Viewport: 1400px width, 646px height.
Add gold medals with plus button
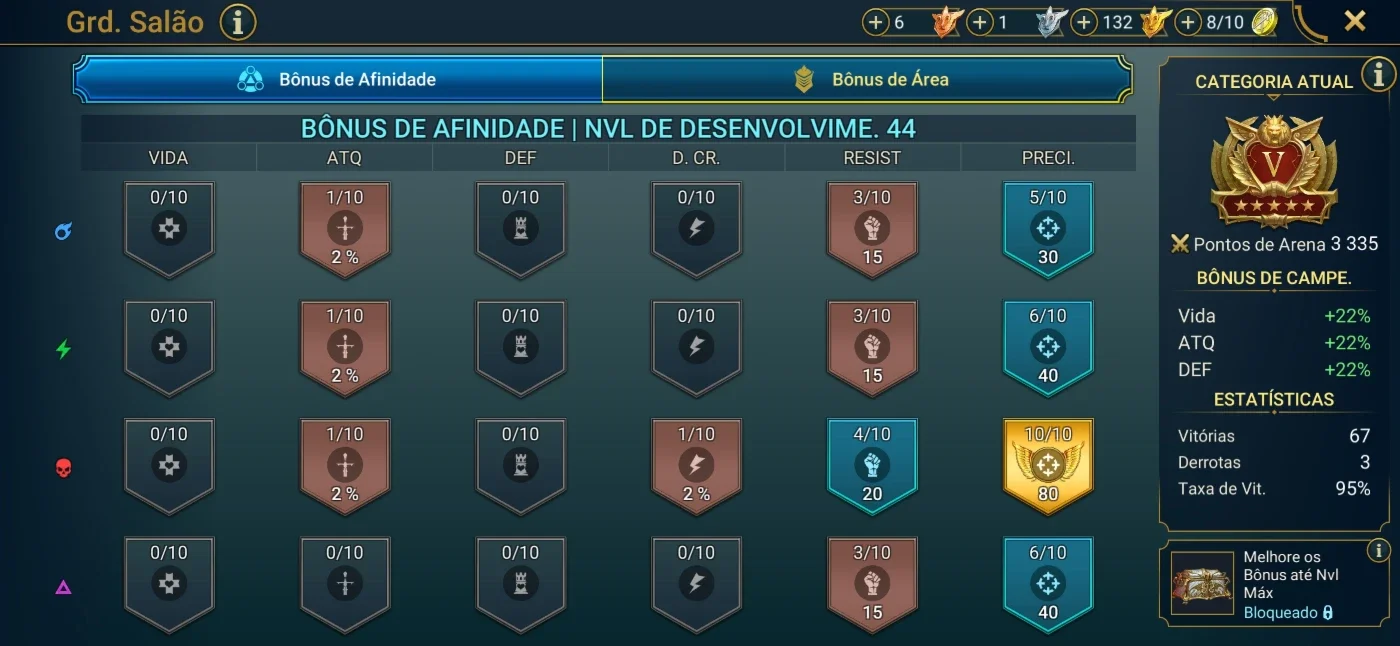[1084, 22]
